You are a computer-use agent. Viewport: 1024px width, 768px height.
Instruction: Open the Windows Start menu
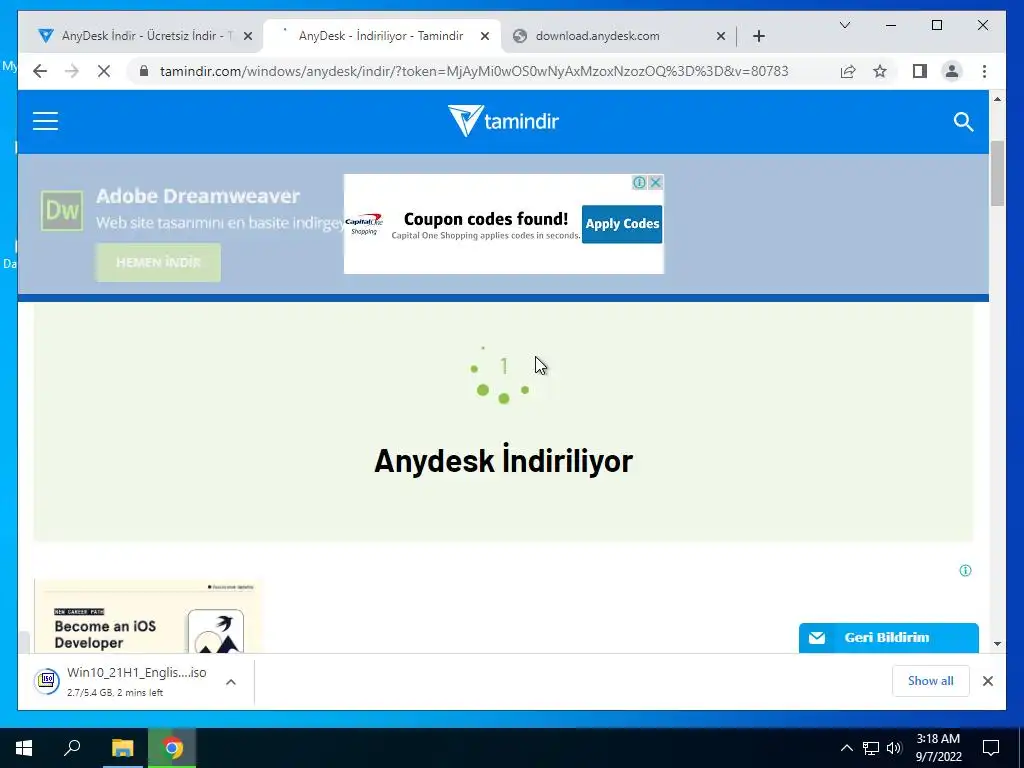pos(24,748)
